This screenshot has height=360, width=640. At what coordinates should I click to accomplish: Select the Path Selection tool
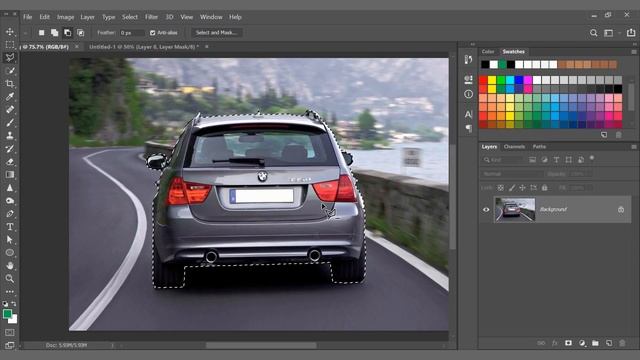pyautogui.click(x=10, y=240)
